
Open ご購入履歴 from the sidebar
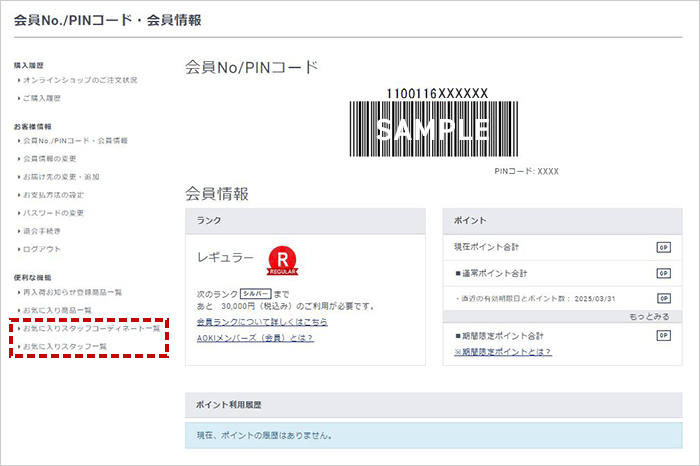(x=42, y=98)
